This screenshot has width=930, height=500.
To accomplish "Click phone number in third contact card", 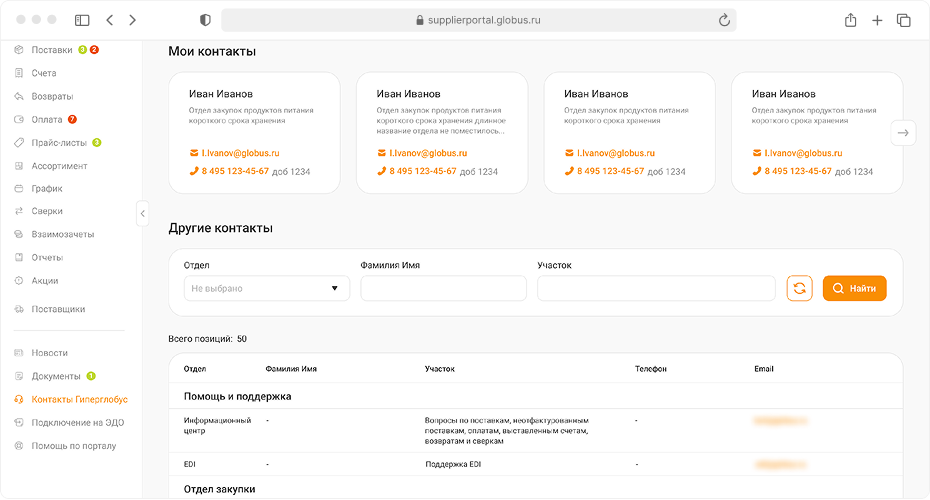I will pos(610,171).
